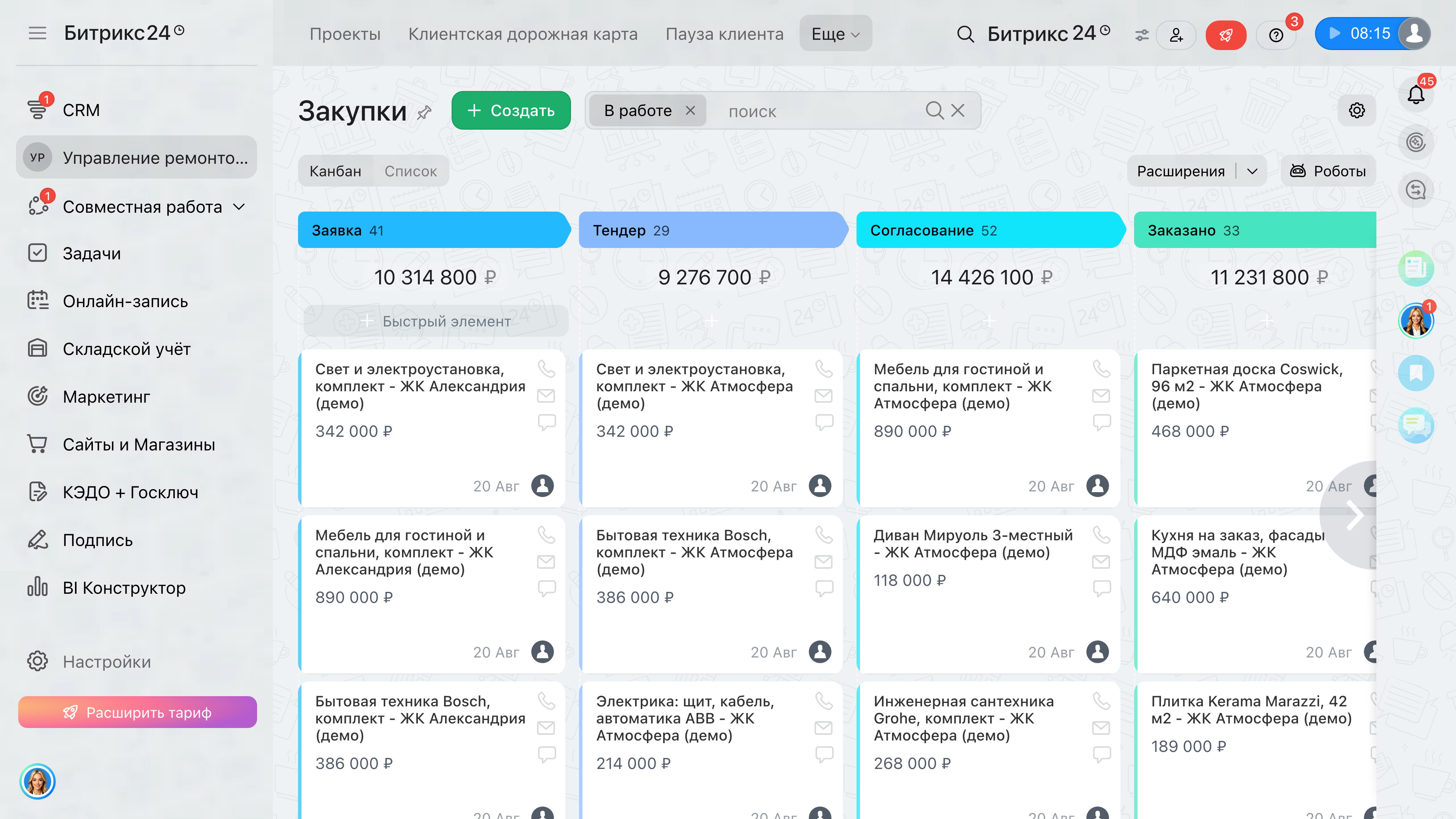Open the notifications bell icon
Viewport: 1456px width, 819px height.
1415,94
